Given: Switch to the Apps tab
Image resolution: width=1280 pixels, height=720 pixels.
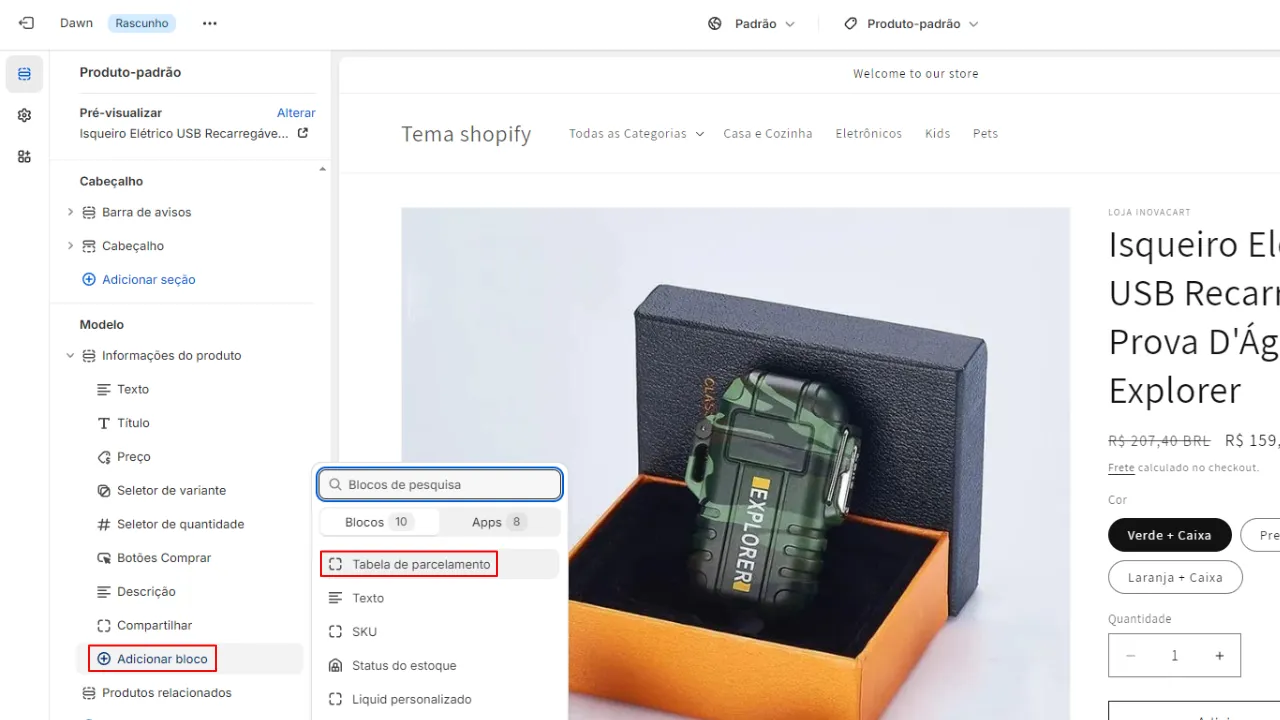Looking at the screenshot, I should 499,522.
